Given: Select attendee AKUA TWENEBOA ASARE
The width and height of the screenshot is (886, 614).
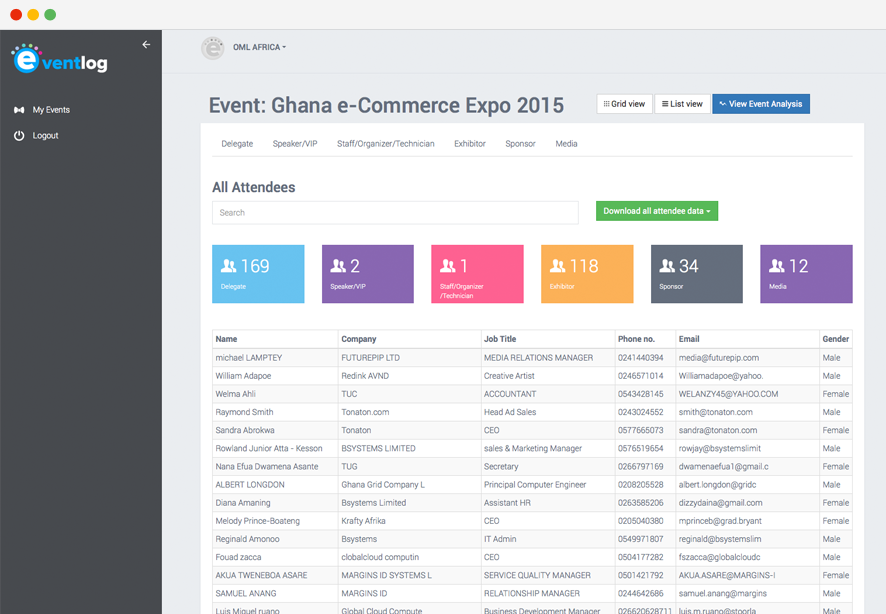Looking at the screenshot, I should coord(261,575).
